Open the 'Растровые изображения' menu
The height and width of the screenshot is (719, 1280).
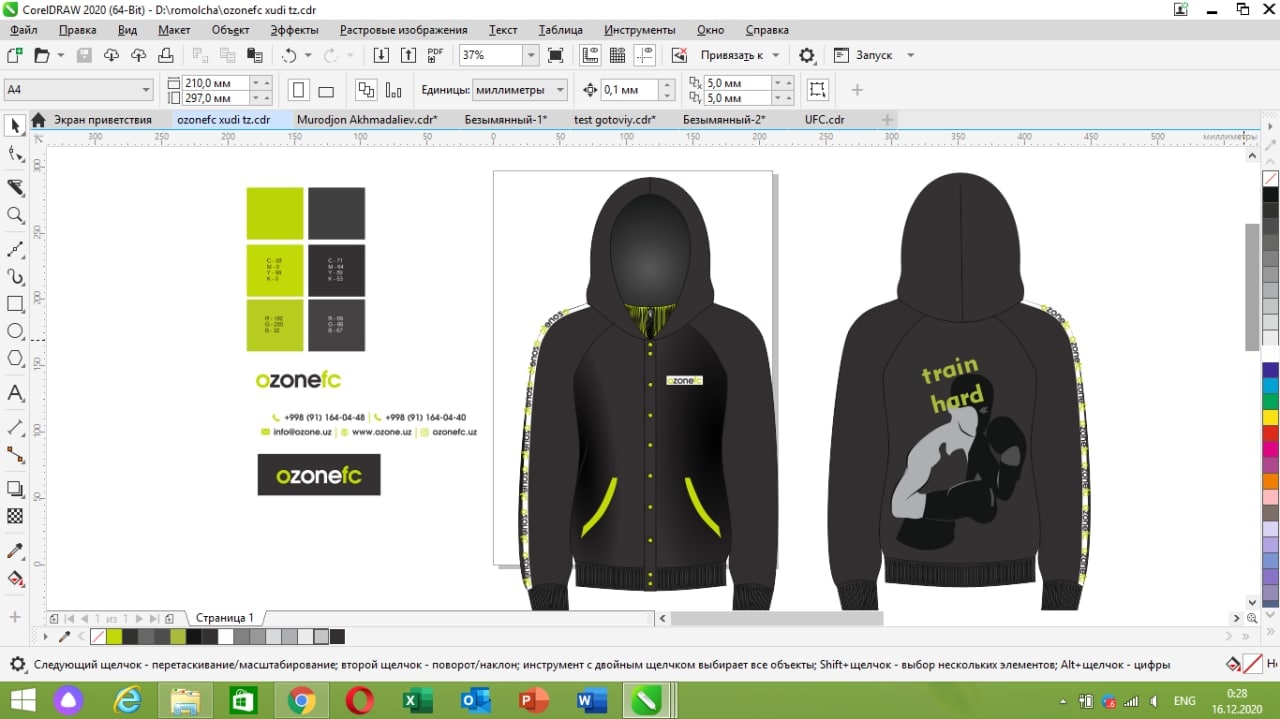point(403,30)
